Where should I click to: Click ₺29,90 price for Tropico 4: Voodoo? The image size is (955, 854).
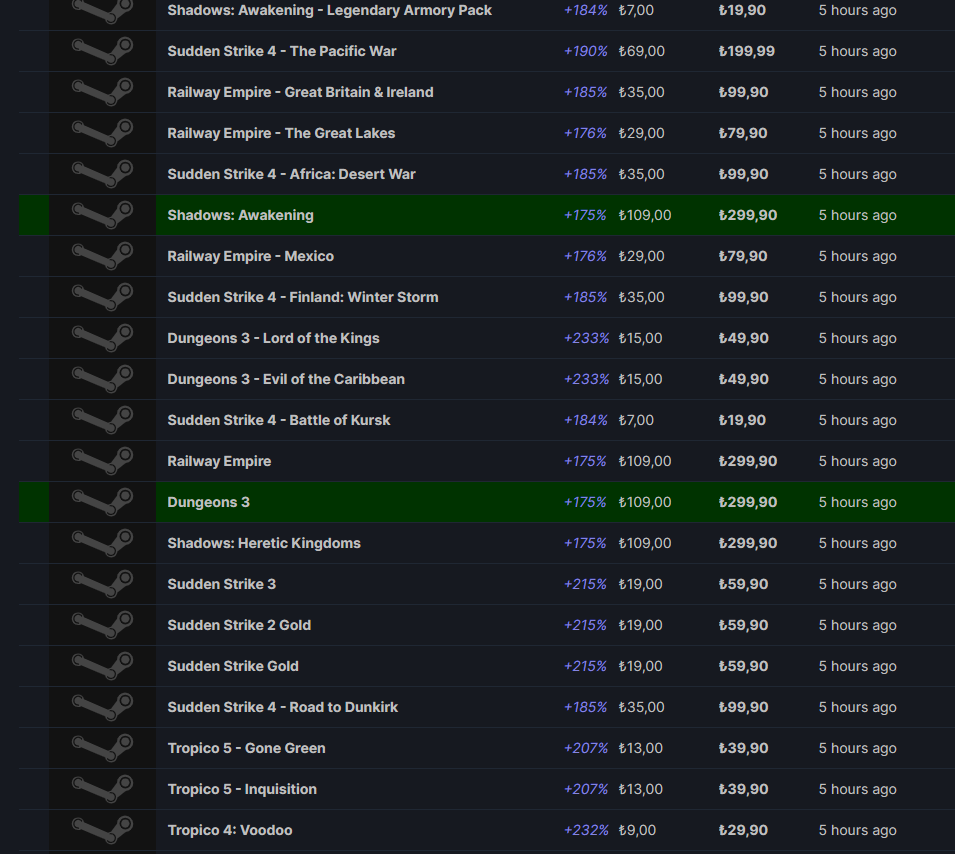743,830
